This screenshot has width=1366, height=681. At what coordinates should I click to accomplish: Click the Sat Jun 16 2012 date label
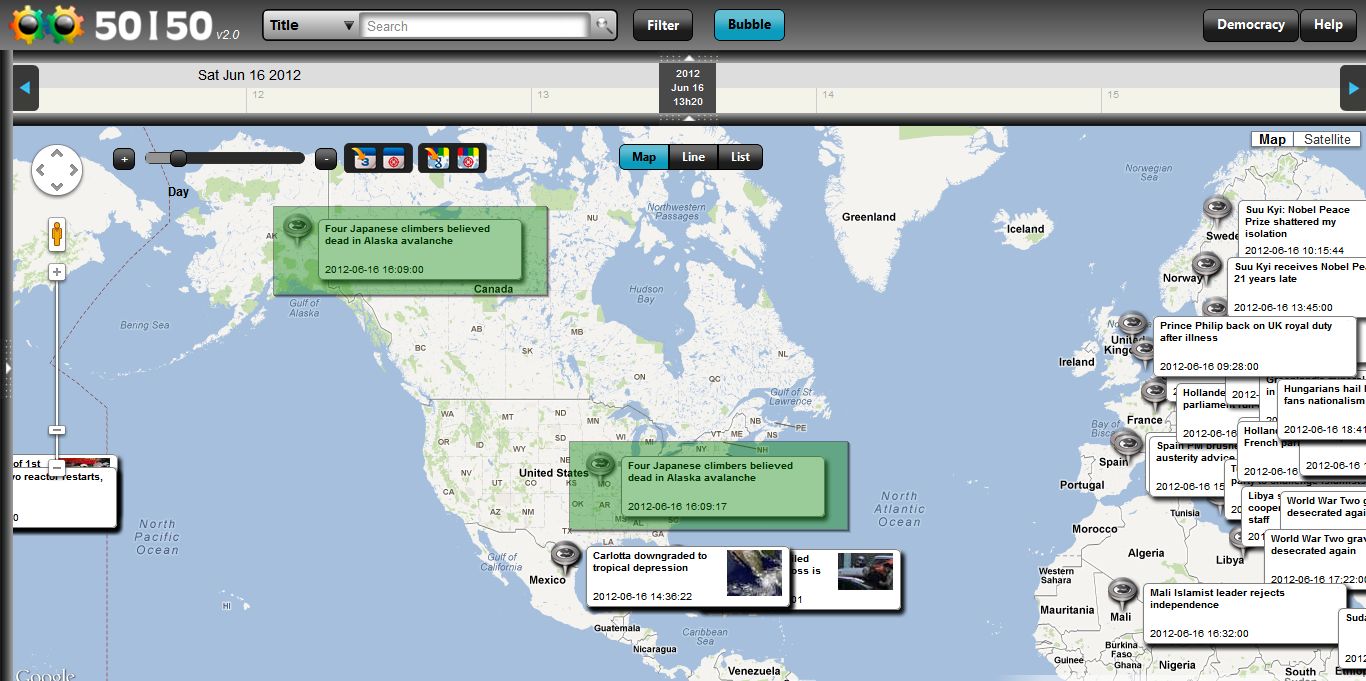[x=249, y=75]
